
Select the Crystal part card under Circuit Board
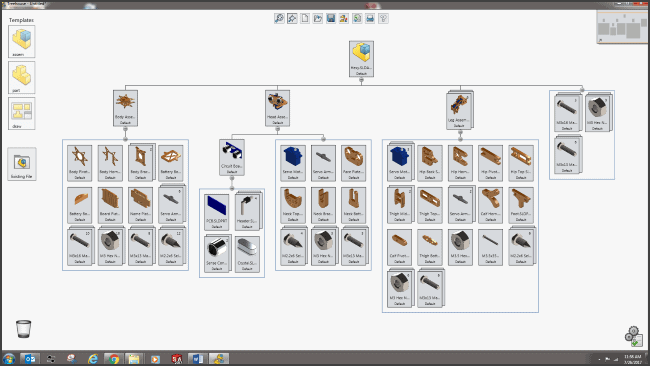coord(247,255)
